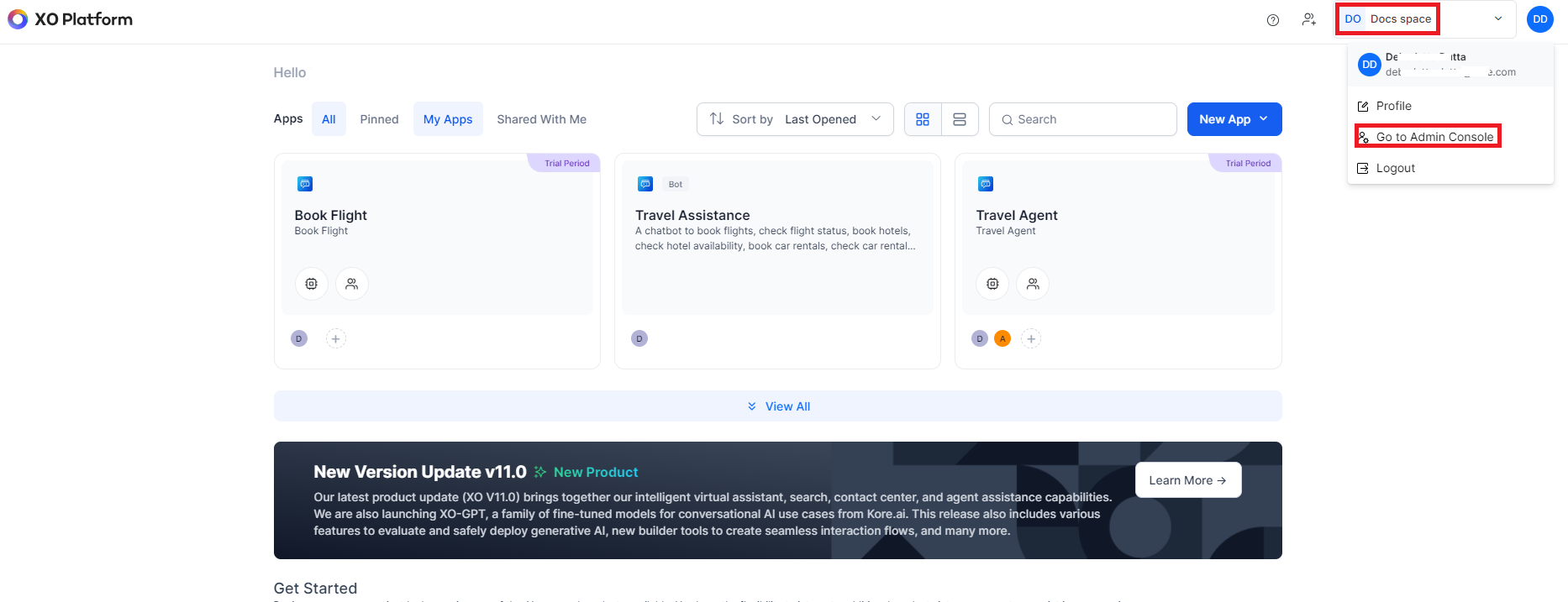1568x602 pixels.
Task: Select Go to Admin Console
Action: 1434,137
